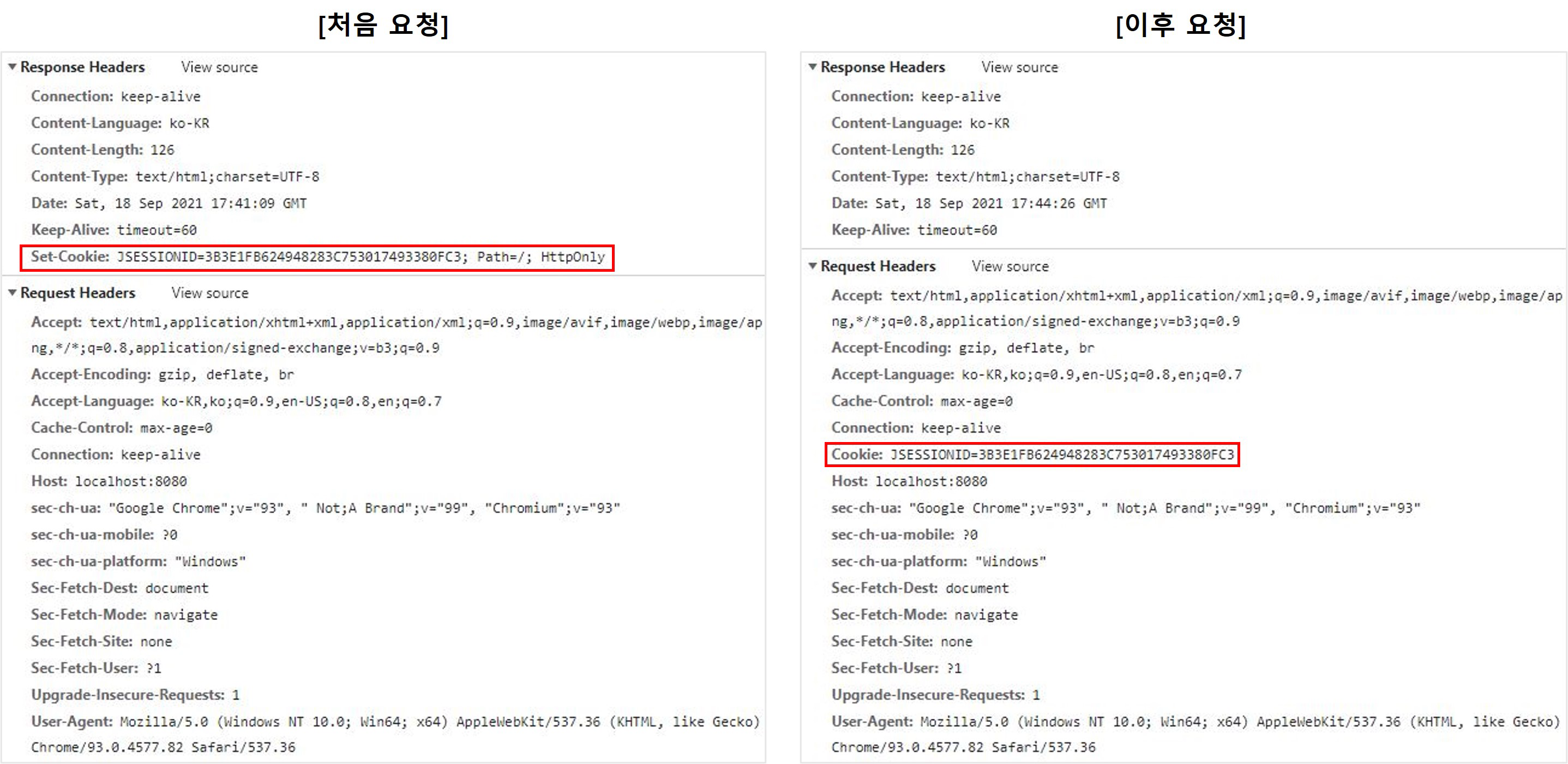The image size is (1568, 764).
Task: Collapse right panel Response Headers triangle
Action: click(x=812, y=67)
